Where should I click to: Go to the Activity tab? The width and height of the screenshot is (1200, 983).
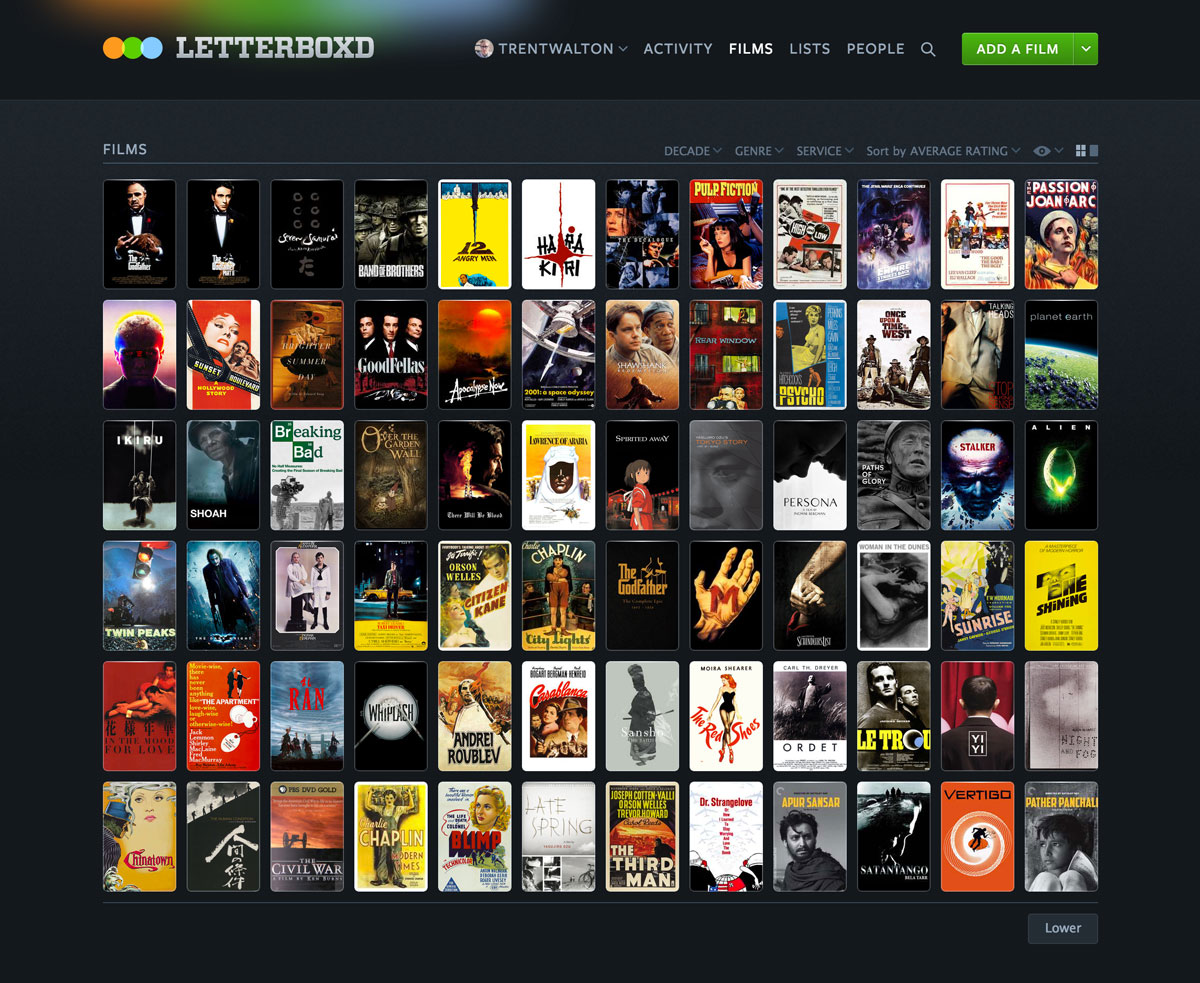tap(678, 49)
